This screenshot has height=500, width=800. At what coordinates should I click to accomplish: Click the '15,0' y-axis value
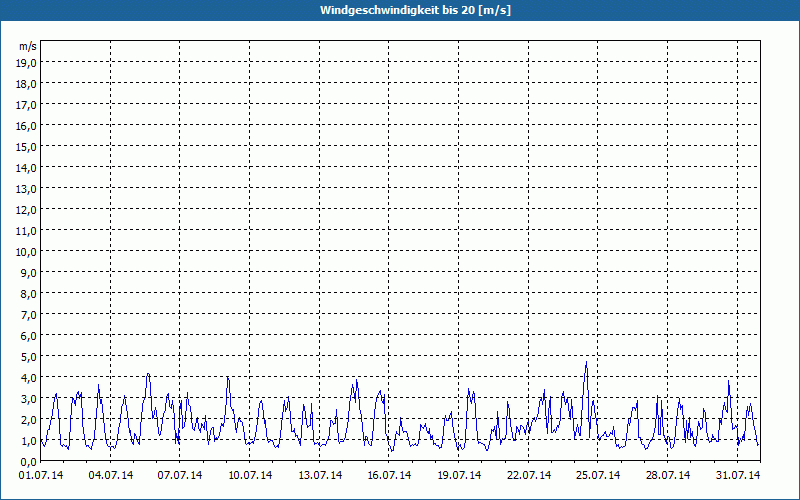[27, 147]
